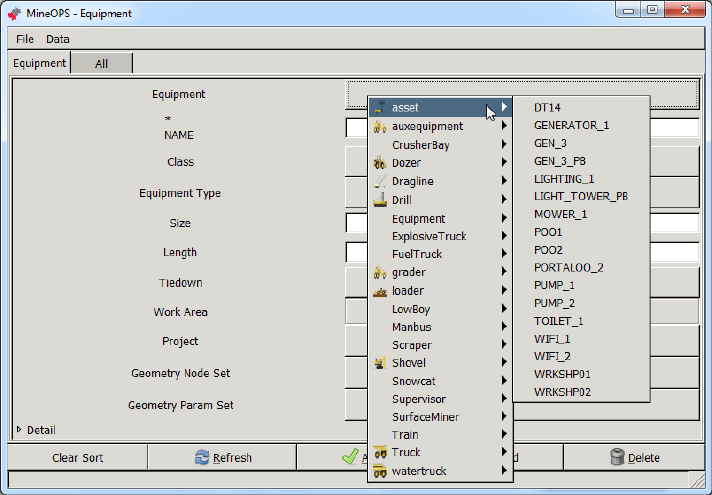Expand the Scraper submenu arrow

(504, 345)
